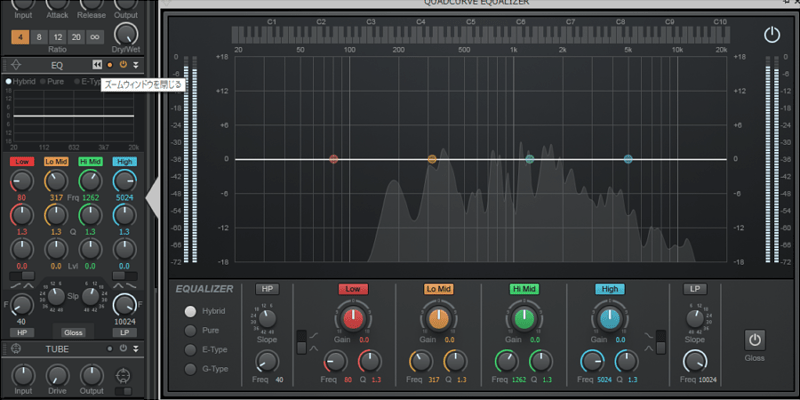800x400 pixels.
Task: Toggle the Low band button in EQ module
Action: coord(22,162)
